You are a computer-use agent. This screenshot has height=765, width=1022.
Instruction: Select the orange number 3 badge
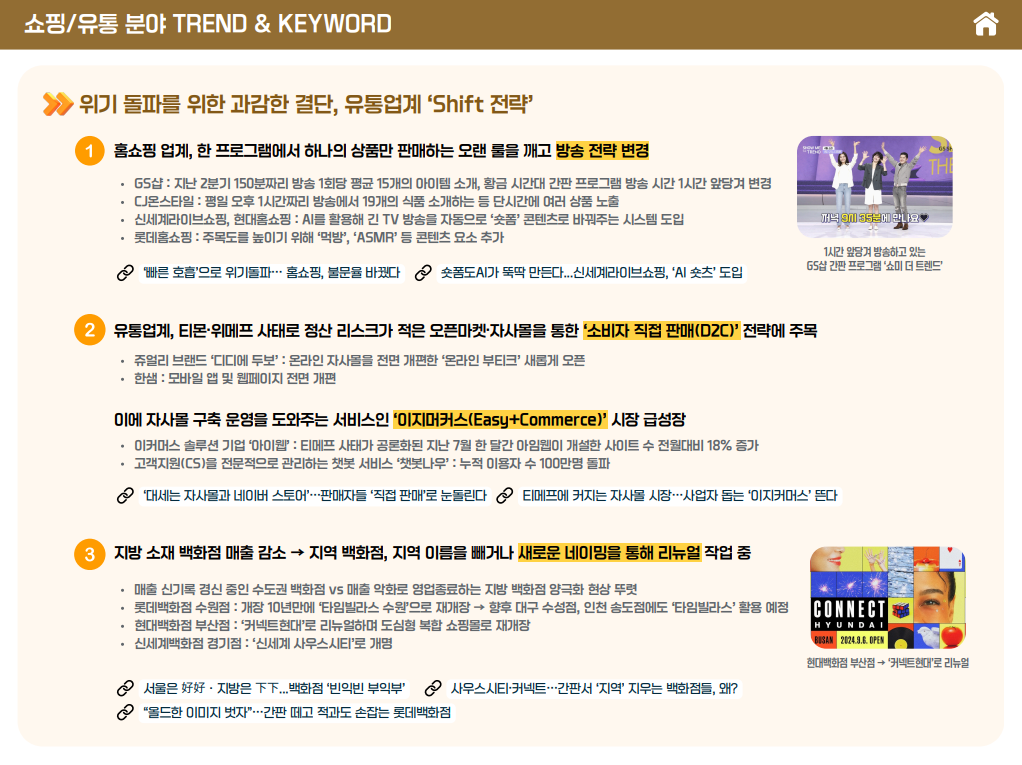tap(89, 554)
